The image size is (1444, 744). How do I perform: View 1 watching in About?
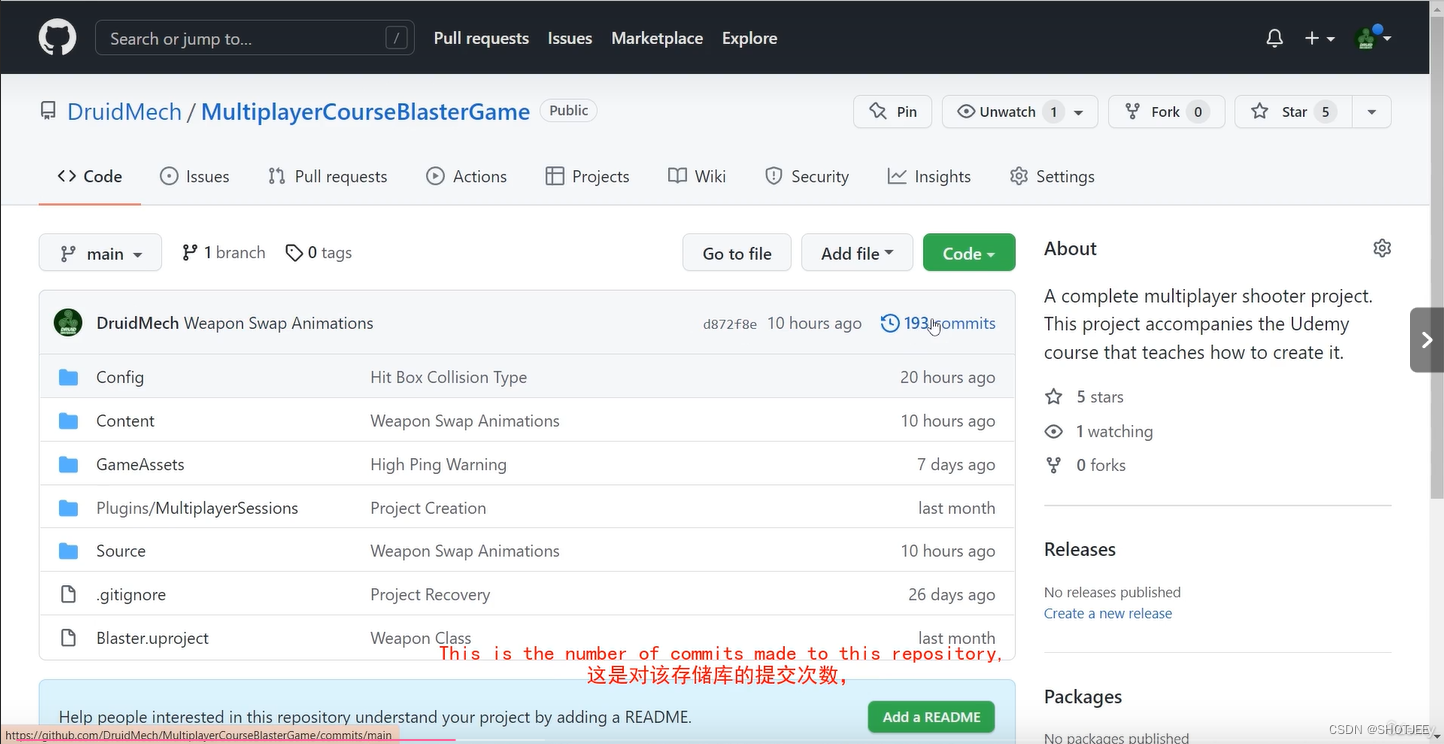point(1098,431)
